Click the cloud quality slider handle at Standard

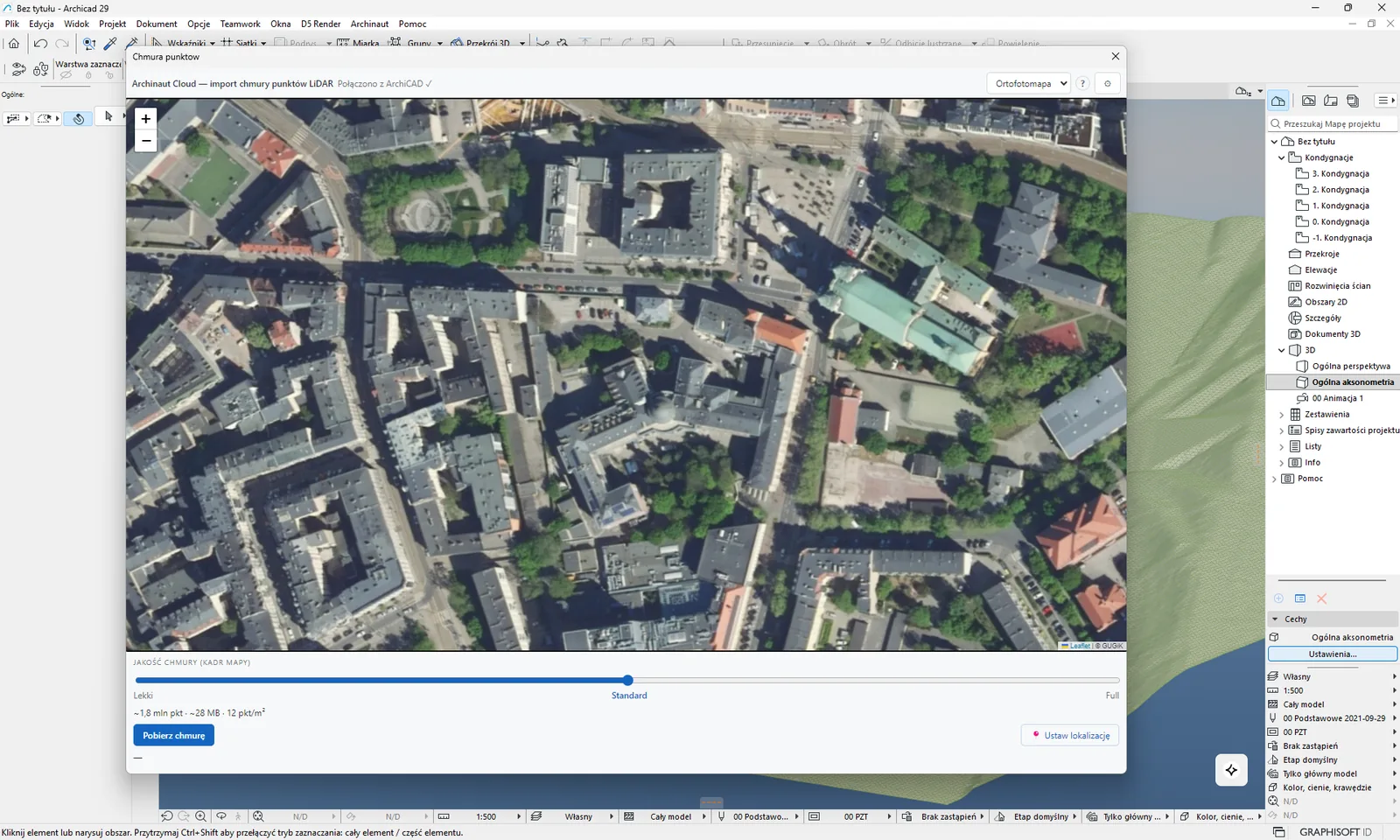pos(627,680)
